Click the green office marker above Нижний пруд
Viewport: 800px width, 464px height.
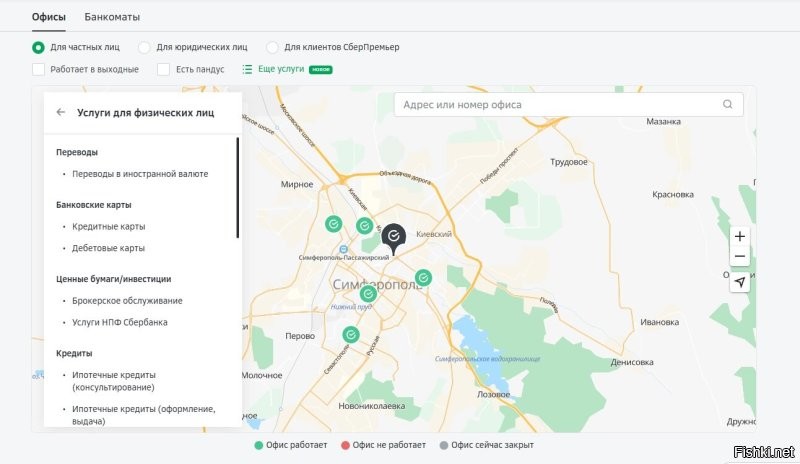click(x=368, y=294)
